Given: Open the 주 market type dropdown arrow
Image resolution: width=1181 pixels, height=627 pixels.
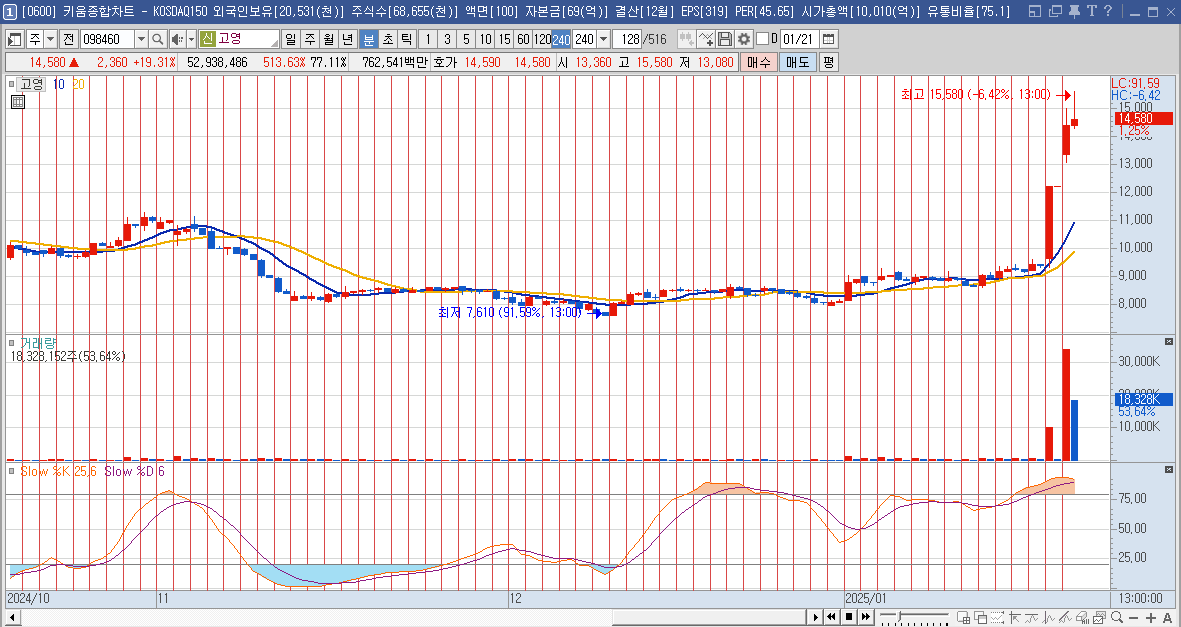Looking at the screenshot, I should pyautogui.click(x=50, y=39).
